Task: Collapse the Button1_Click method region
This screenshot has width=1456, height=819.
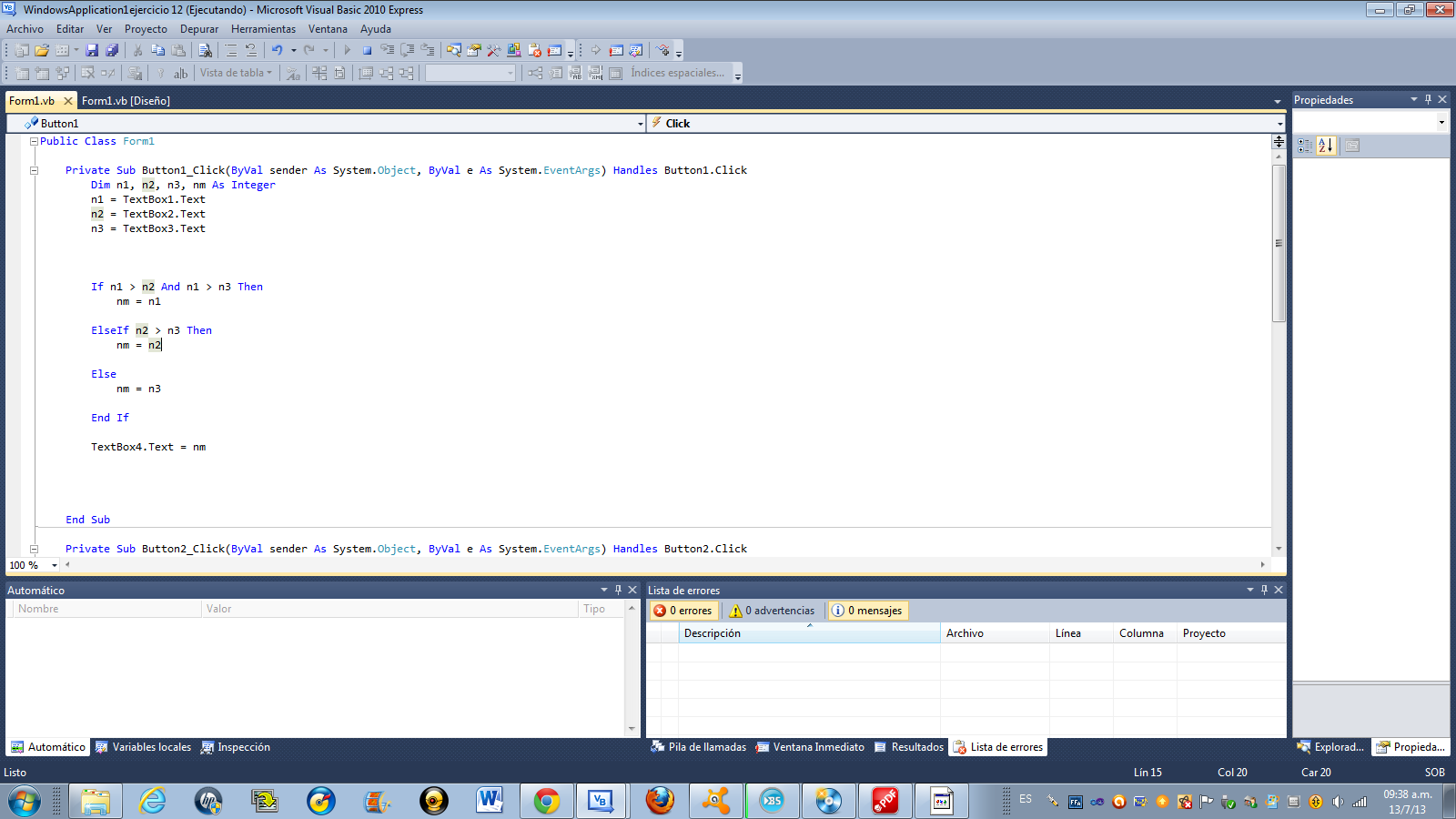Action: pos(33,170)
